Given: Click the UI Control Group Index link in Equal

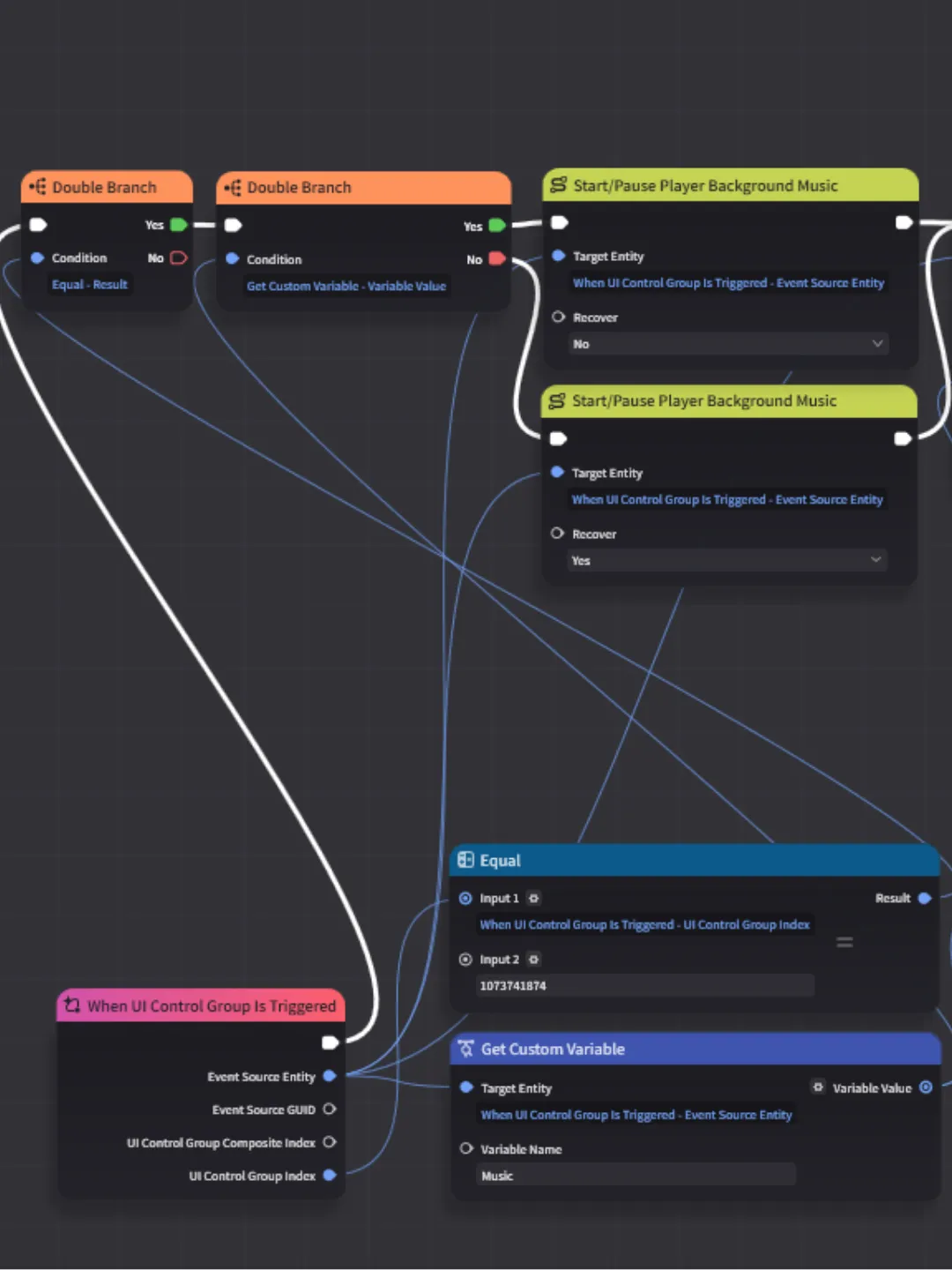Looking at the screenshot, I should pyautogui.click(x=644, y=924).
